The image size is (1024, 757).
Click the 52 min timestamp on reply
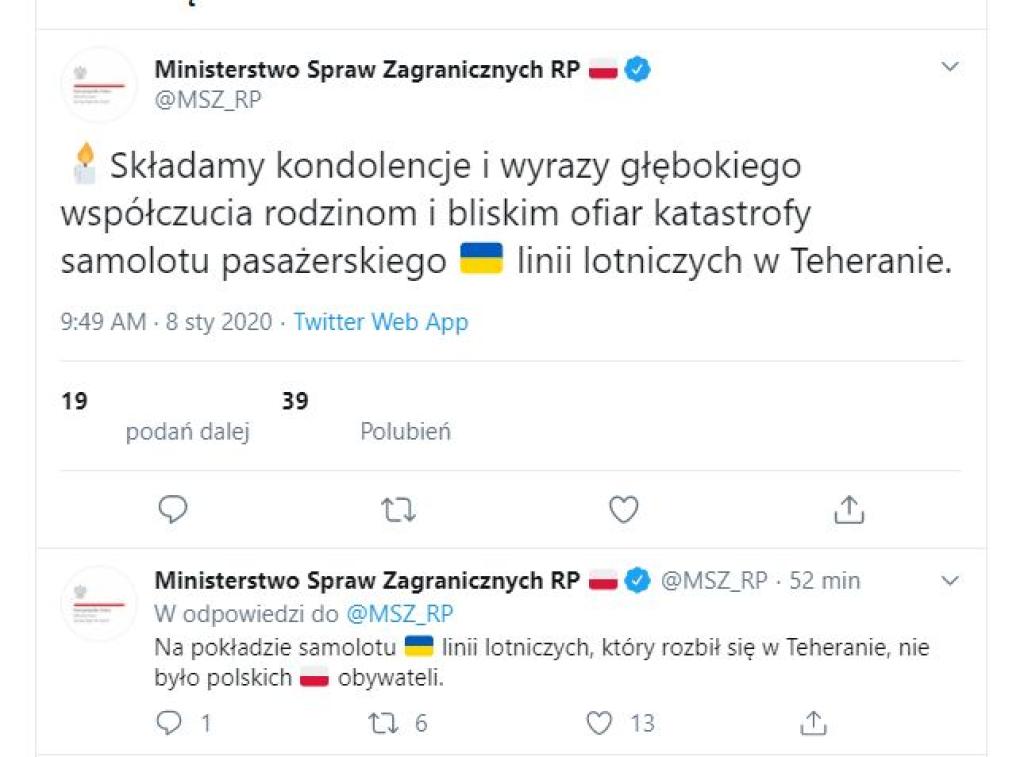824,580
